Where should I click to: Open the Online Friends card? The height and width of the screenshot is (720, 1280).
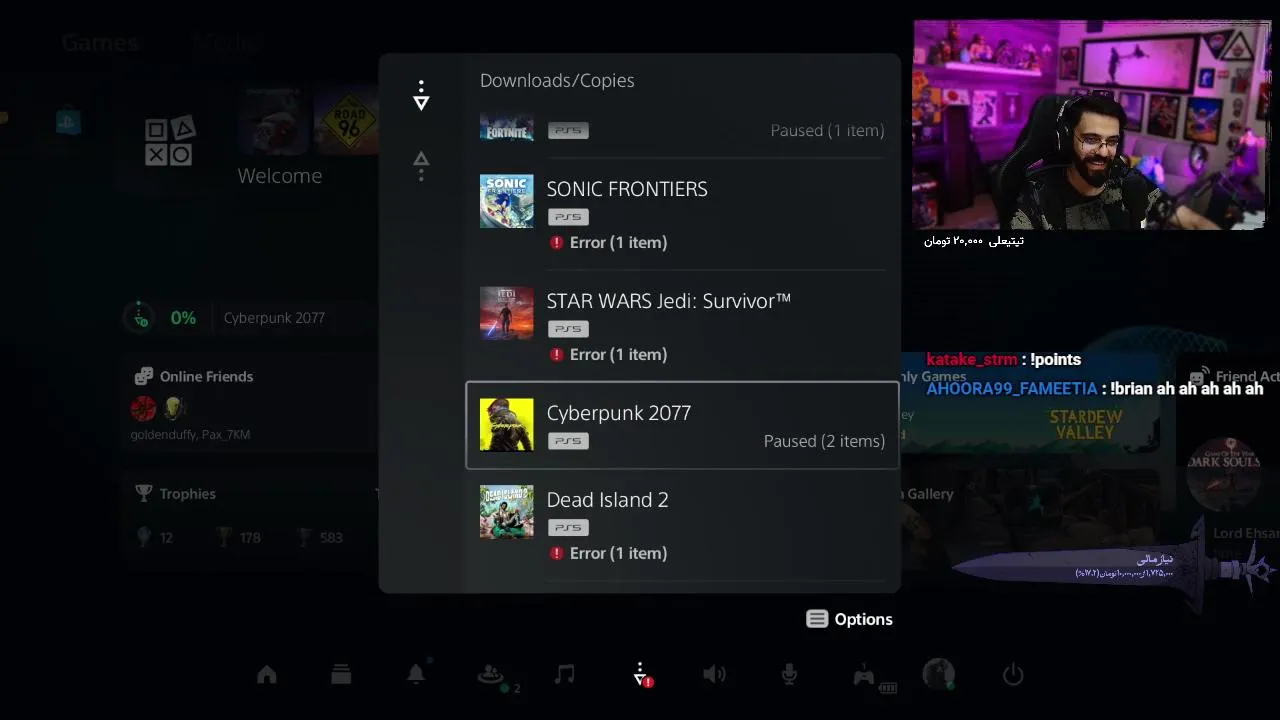point(250,408)
